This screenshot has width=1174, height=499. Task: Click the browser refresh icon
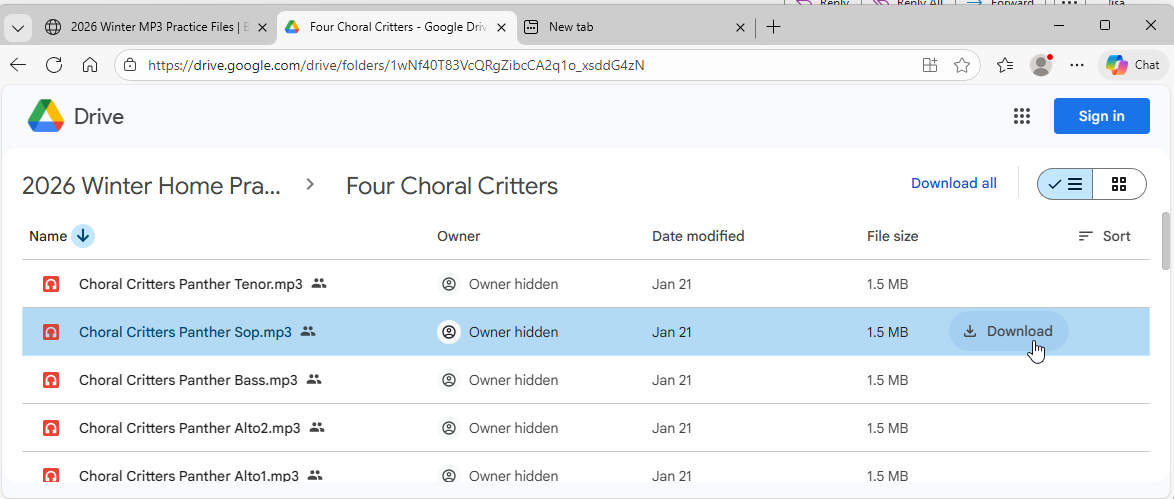pyautogui.click(x=54, y=65)
